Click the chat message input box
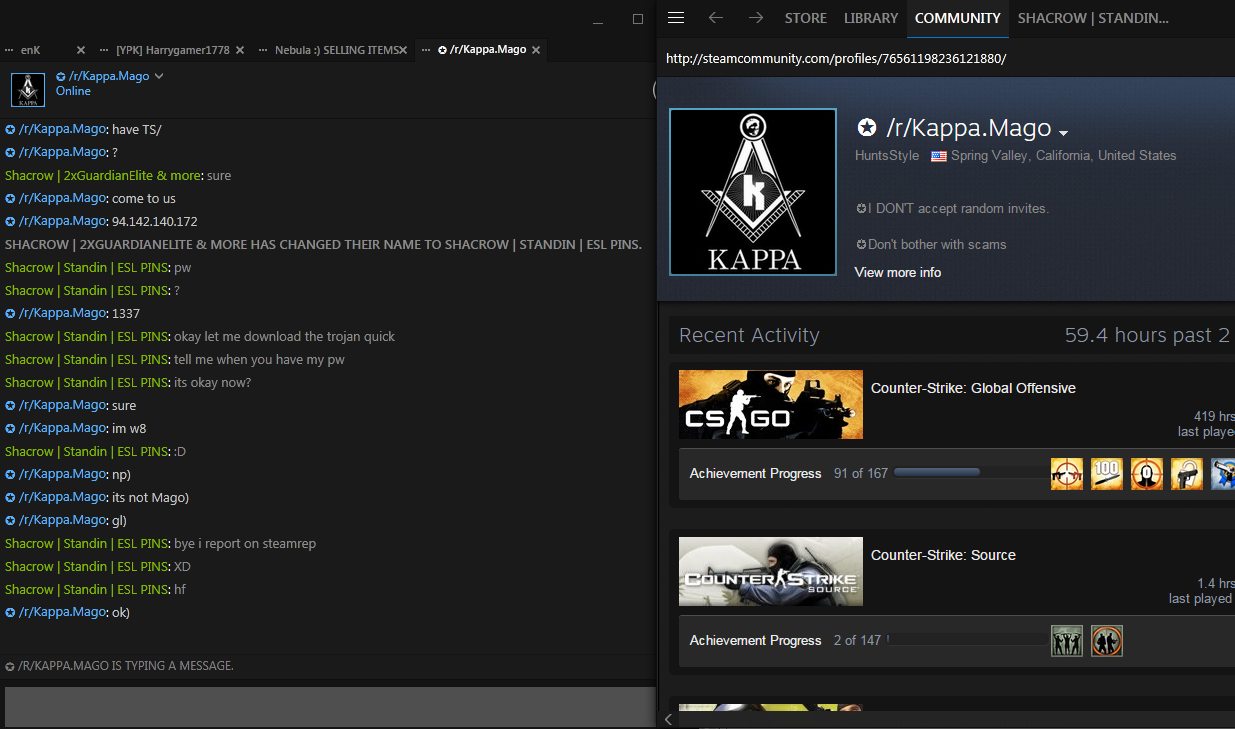Viewport: 1235px width, 729px height. 329,707
